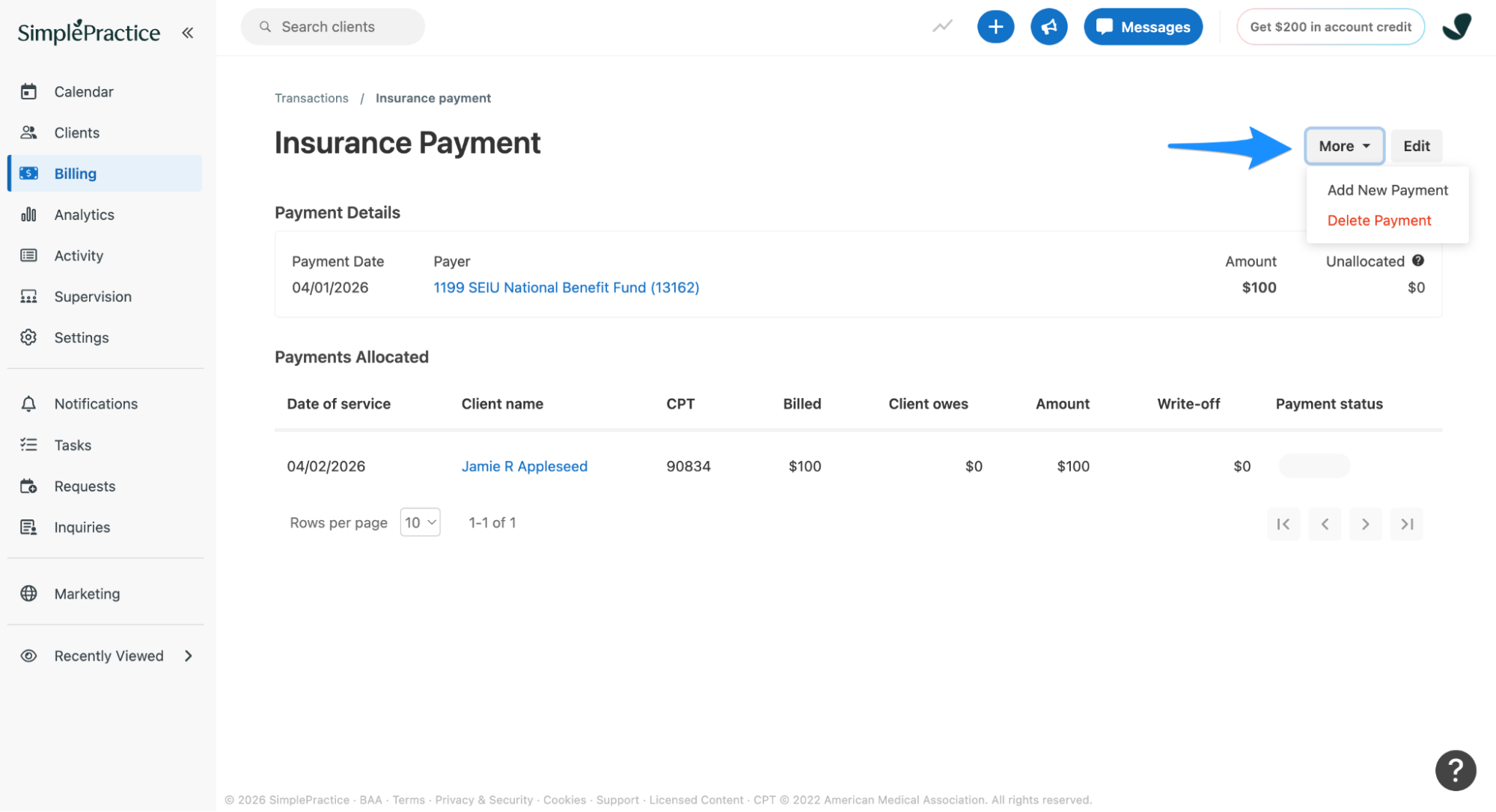The width and height of the screenshot is (1496, 812).
Task: Click the CPT code 90834 cell
Action: coord(688,466)
